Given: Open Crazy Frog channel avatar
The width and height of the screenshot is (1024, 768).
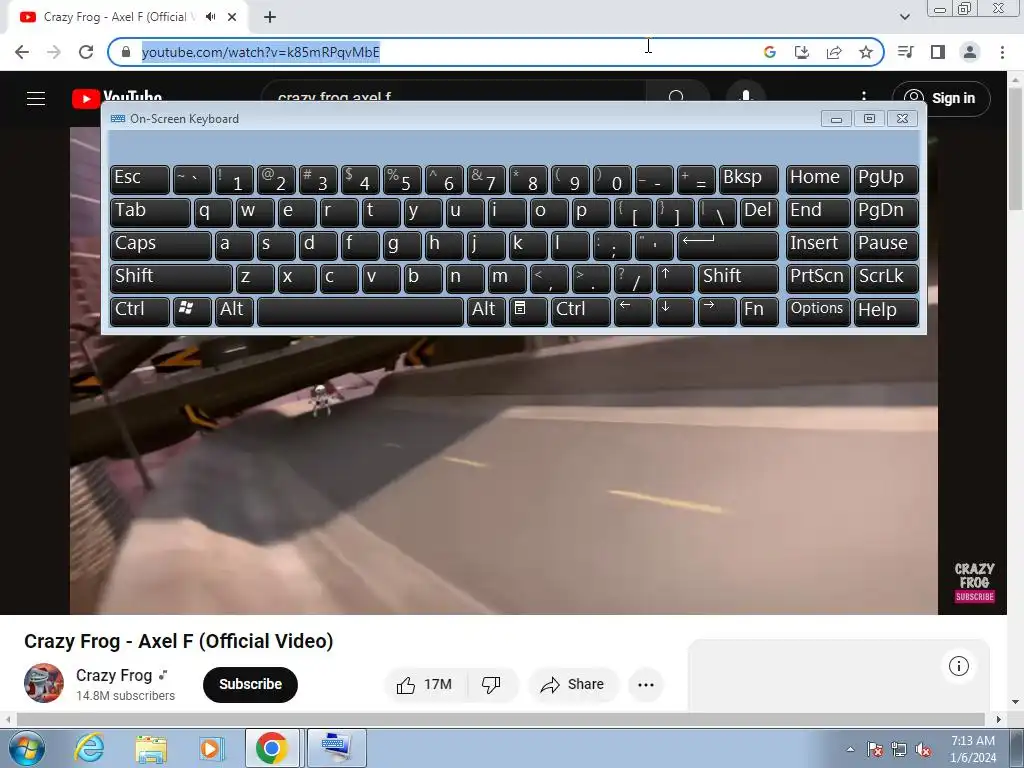Looking at the screenshot, I should (x=44, y=683).
